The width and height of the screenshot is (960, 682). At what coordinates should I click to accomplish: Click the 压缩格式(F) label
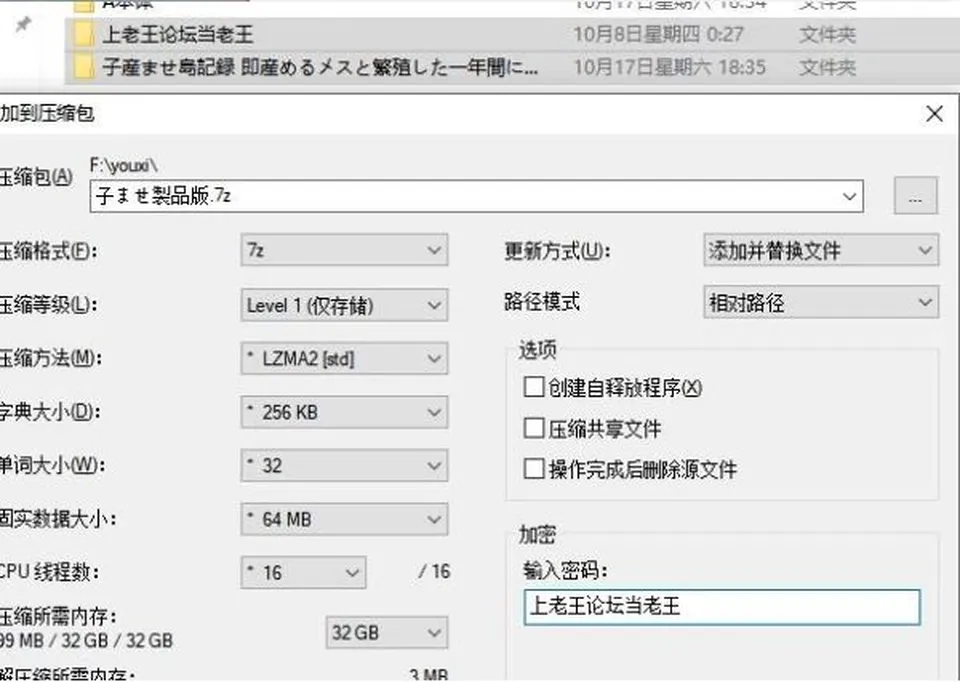[48, 251]
